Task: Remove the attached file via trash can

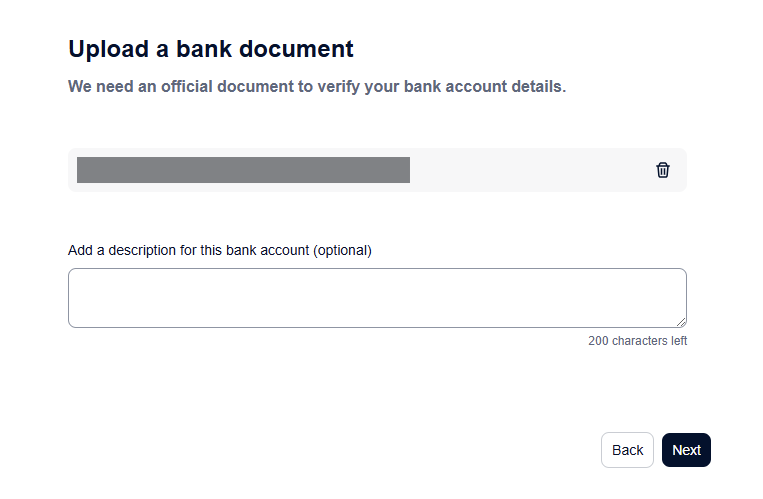Action: [662, 170]
